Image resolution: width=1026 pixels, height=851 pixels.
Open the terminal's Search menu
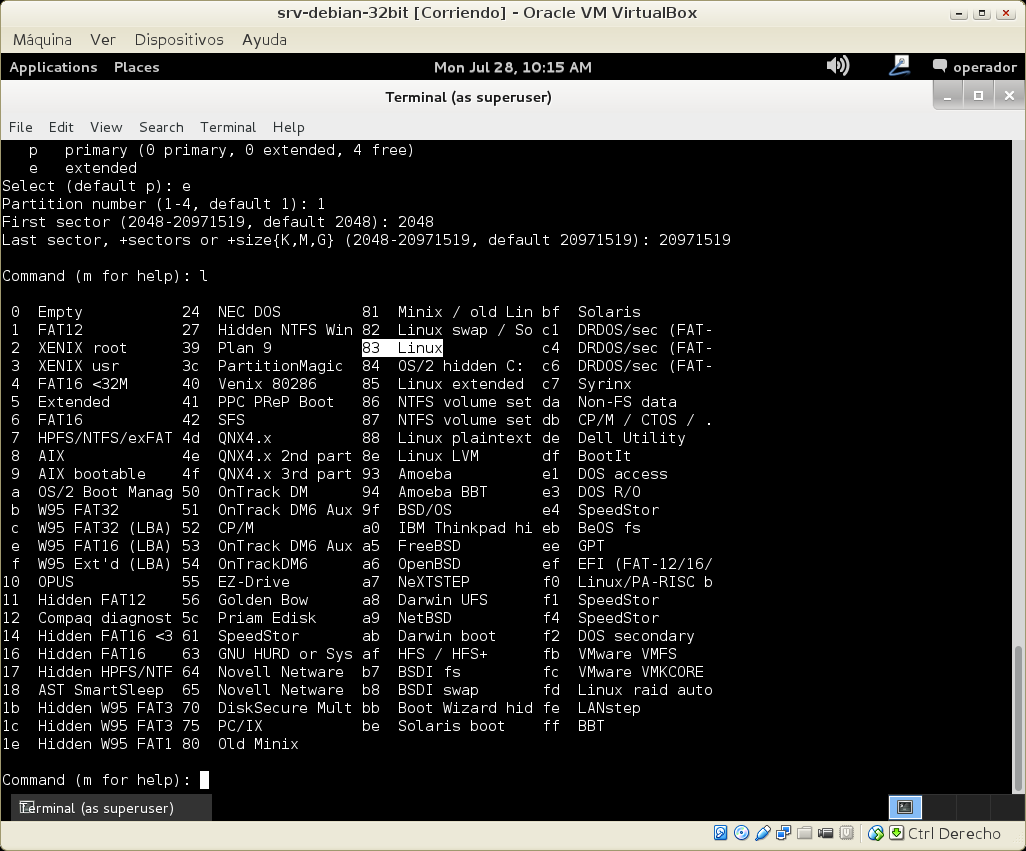click(x=161, y=127)
